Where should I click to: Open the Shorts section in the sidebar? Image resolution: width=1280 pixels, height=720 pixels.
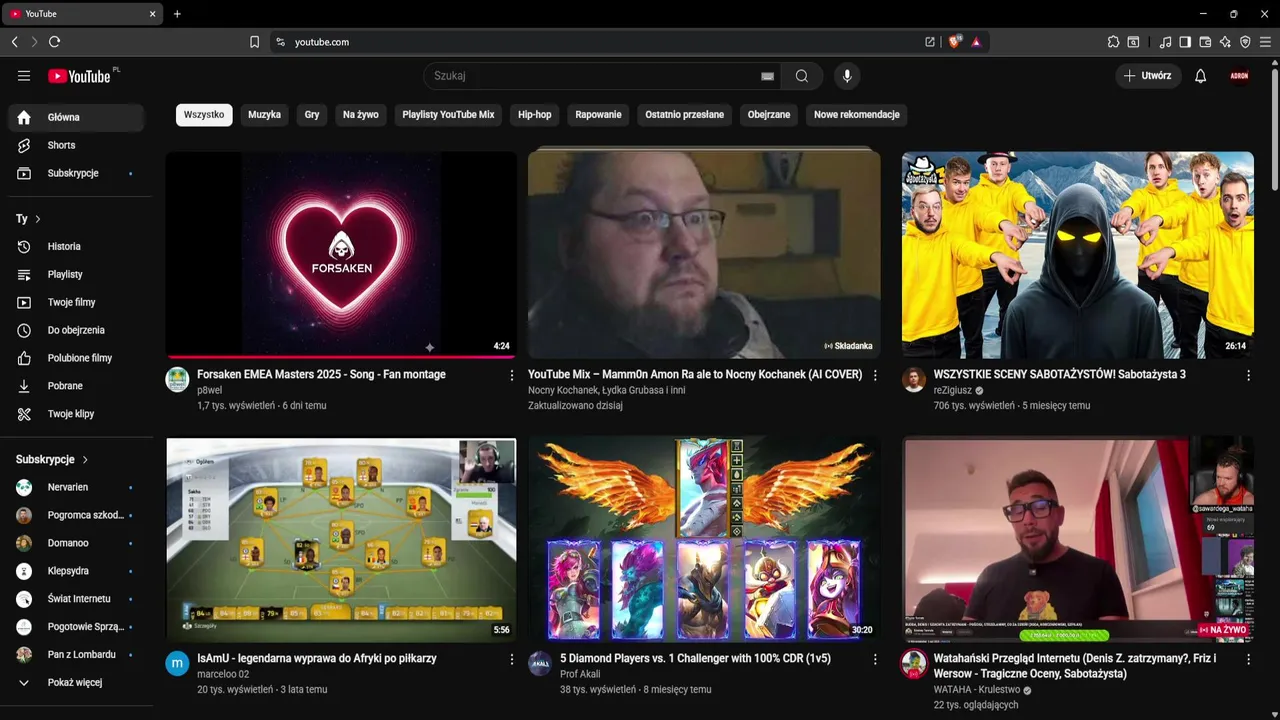(76, 145)
